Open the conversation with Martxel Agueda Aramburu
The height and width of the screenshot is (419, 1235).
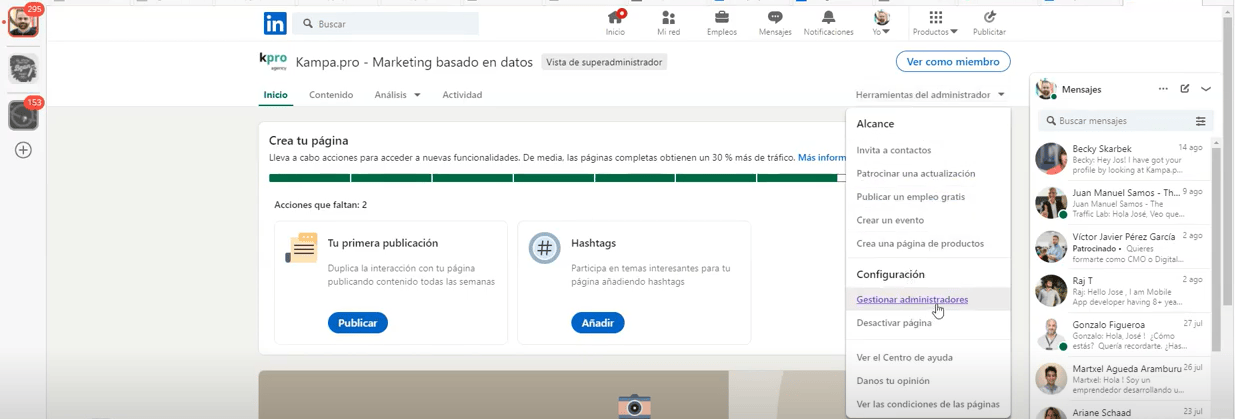(1120, 379)
